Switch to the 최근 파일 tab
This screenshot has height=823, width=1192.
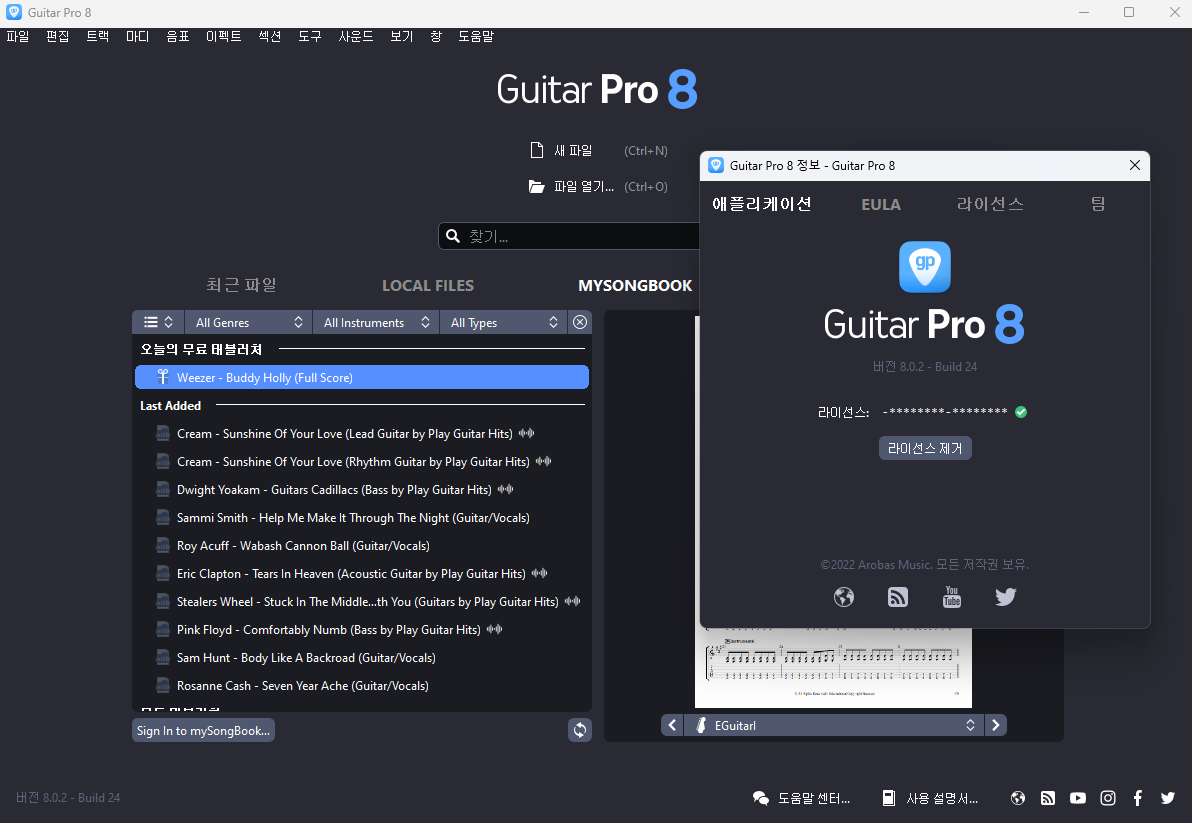click(241, 285)
